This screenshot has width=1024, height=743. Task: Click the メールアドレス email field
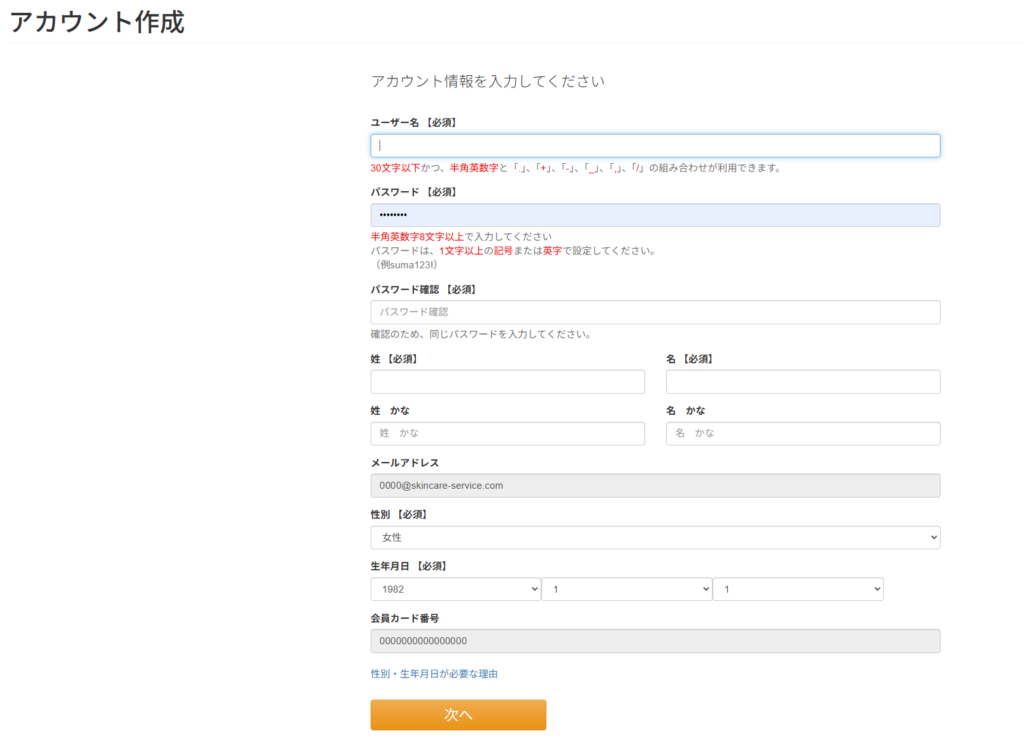(x=655, y=485)
